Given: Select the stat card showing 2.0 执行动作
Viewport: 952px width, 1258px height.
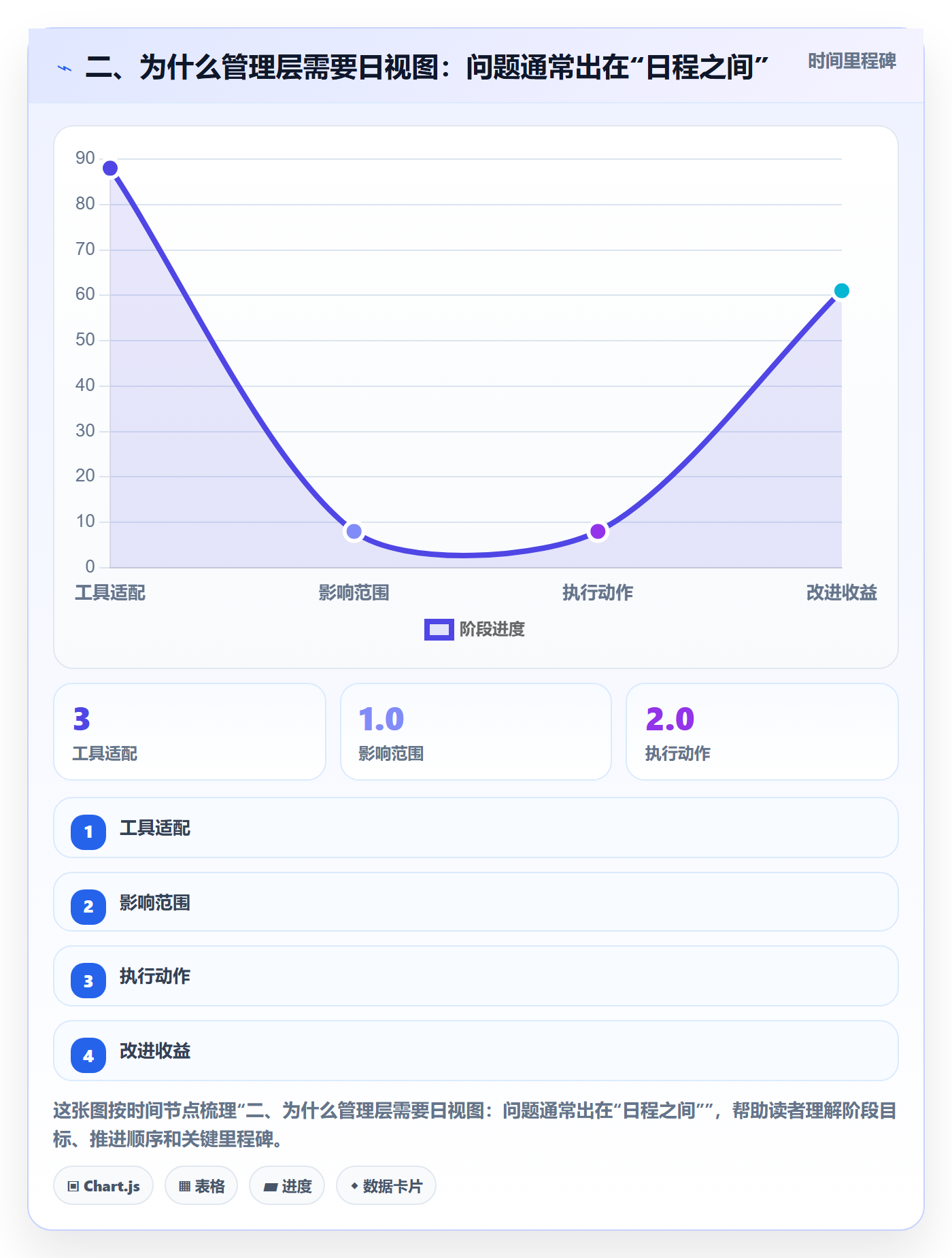Looking at the screenshot, I should point(762,732).
